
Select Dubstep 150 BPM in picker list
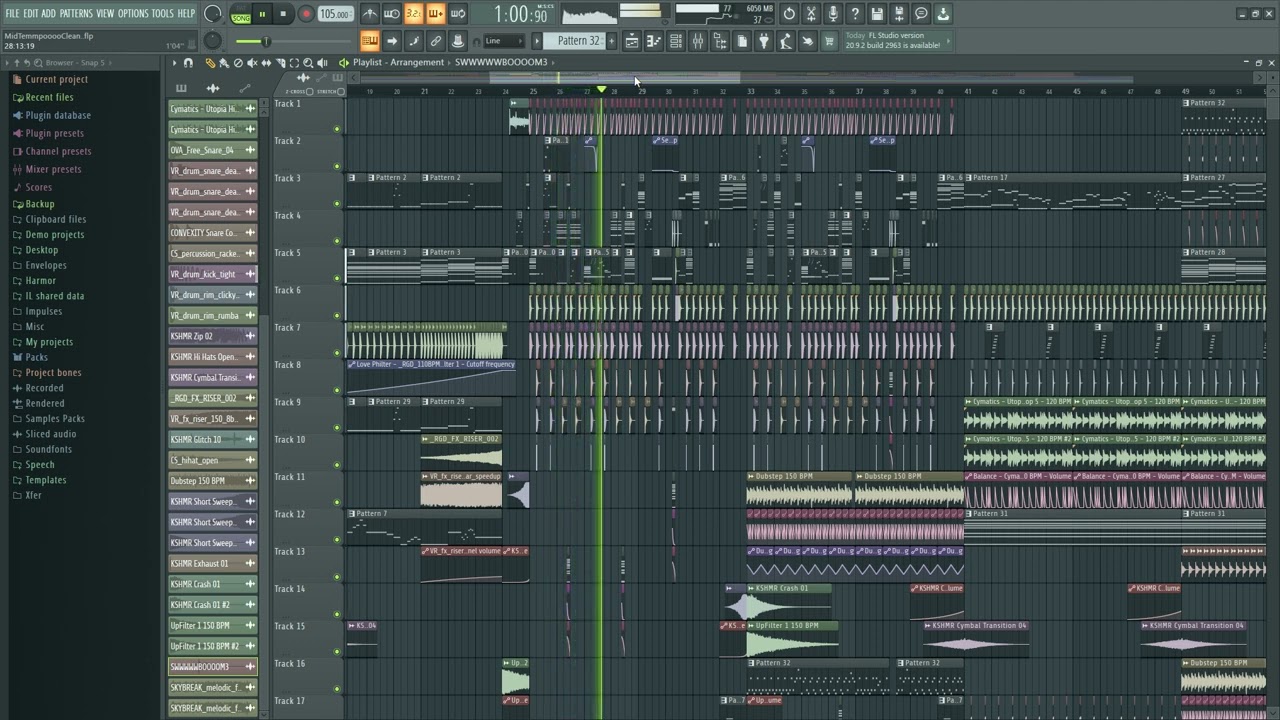212,481
